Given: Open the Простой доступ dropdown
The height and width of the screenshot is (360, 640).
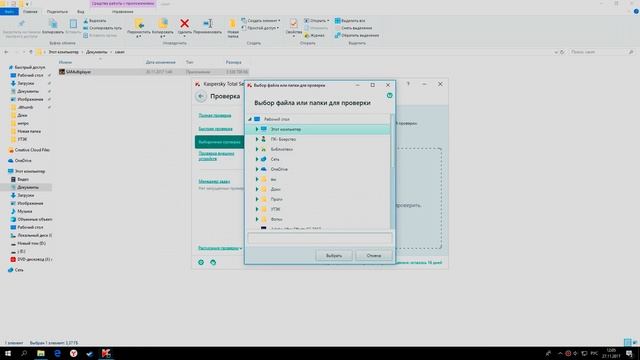Looking at the screenshot, I should [x=260, y=28].
